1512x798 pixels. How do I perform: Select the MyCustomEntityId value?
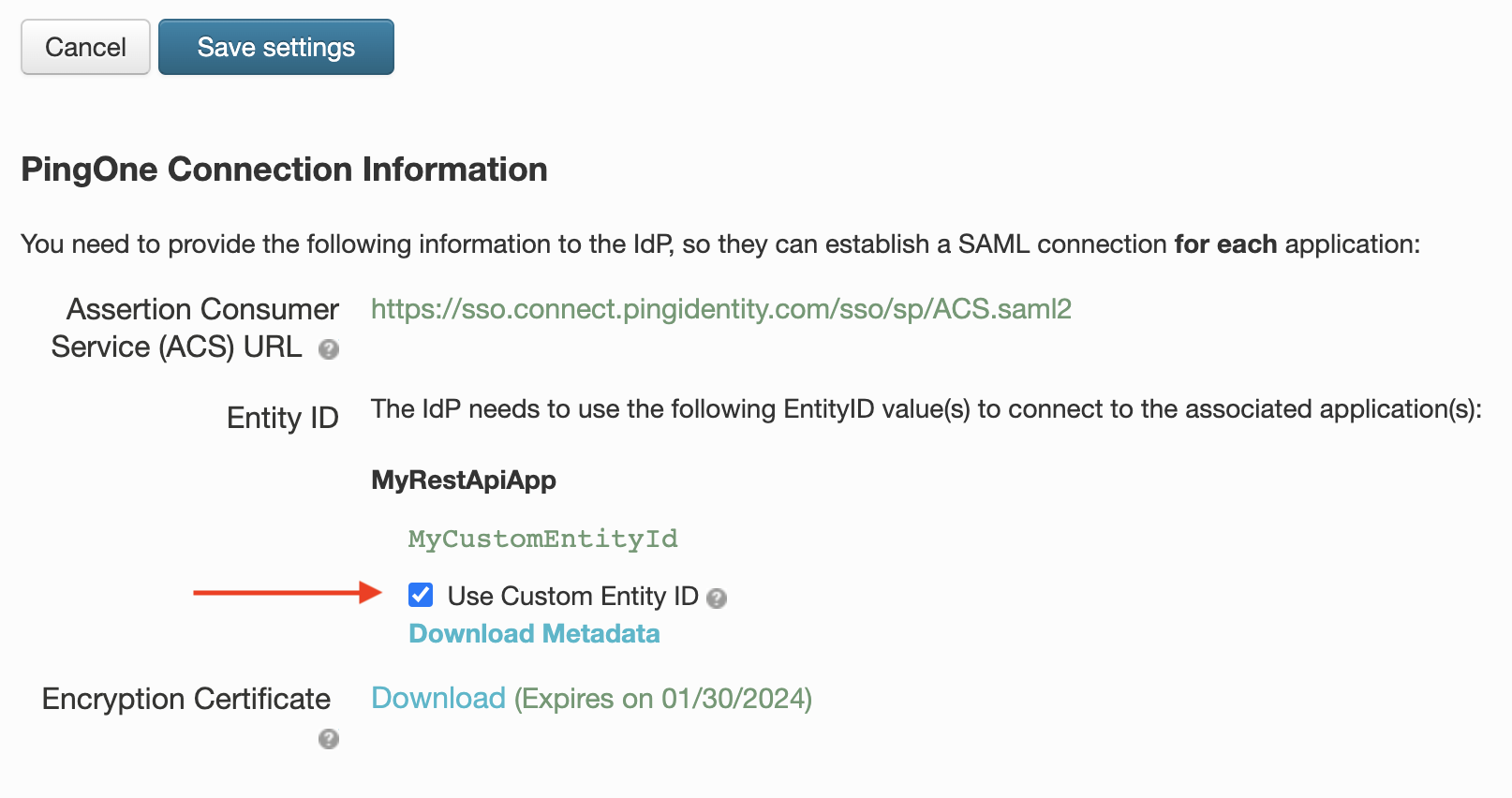[543, 539]
